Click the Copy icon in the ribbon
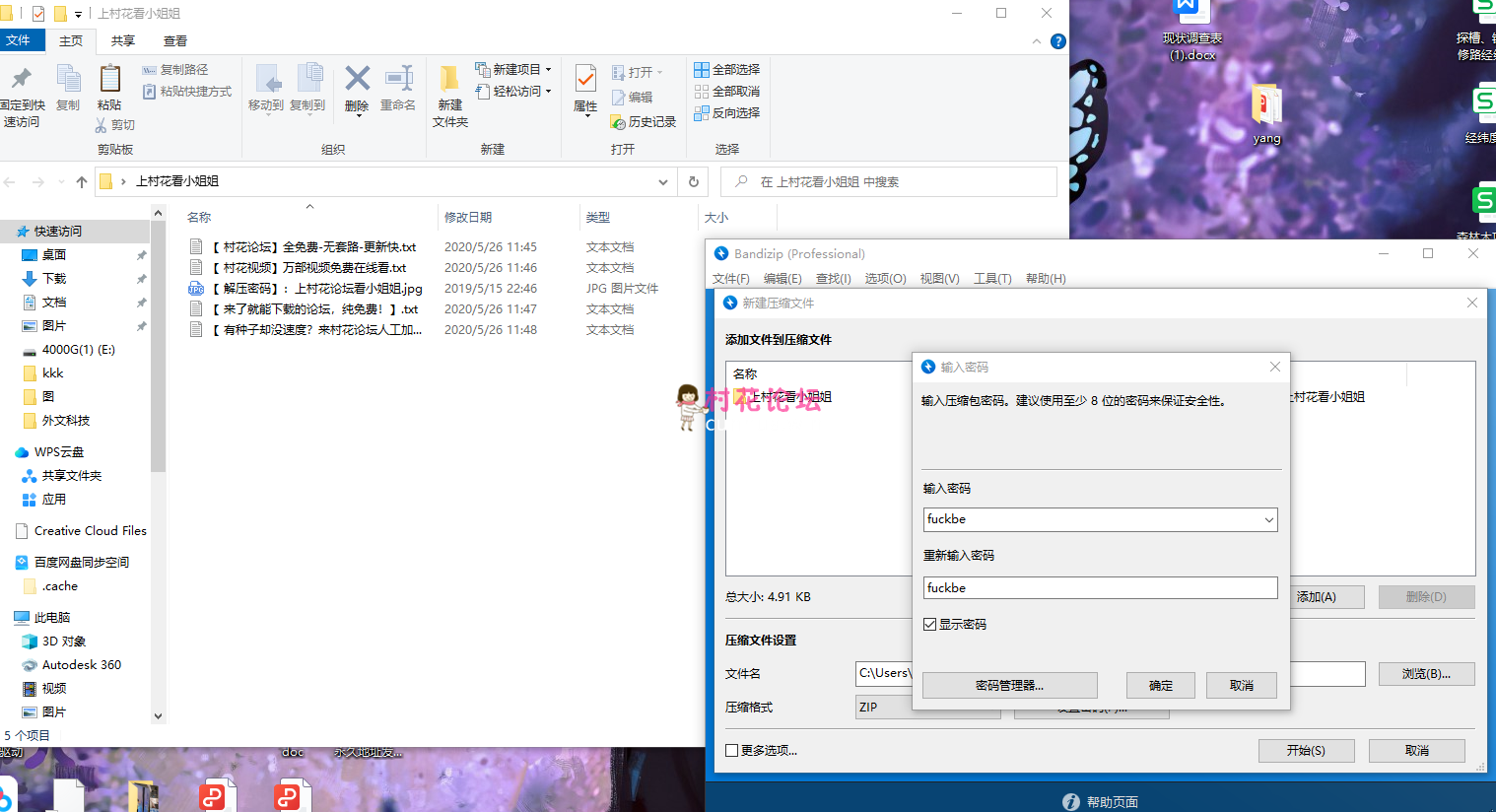Screen dimensions: 1496x812 click(x=68, y=78)
